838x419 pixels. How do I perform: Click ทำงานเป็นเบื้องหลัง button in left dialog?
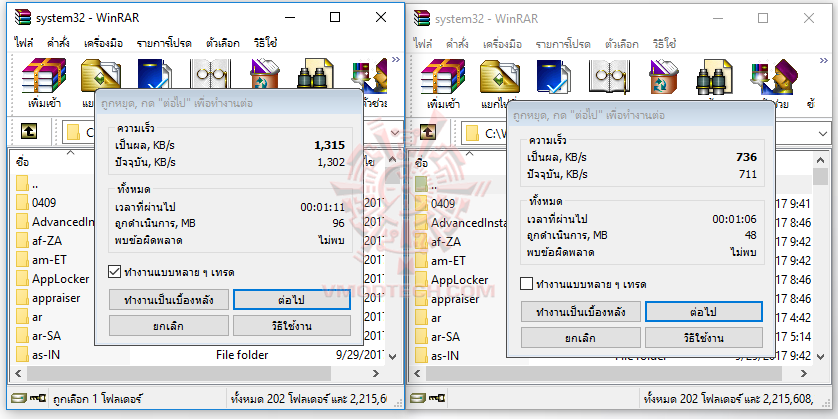coord(169,300)
